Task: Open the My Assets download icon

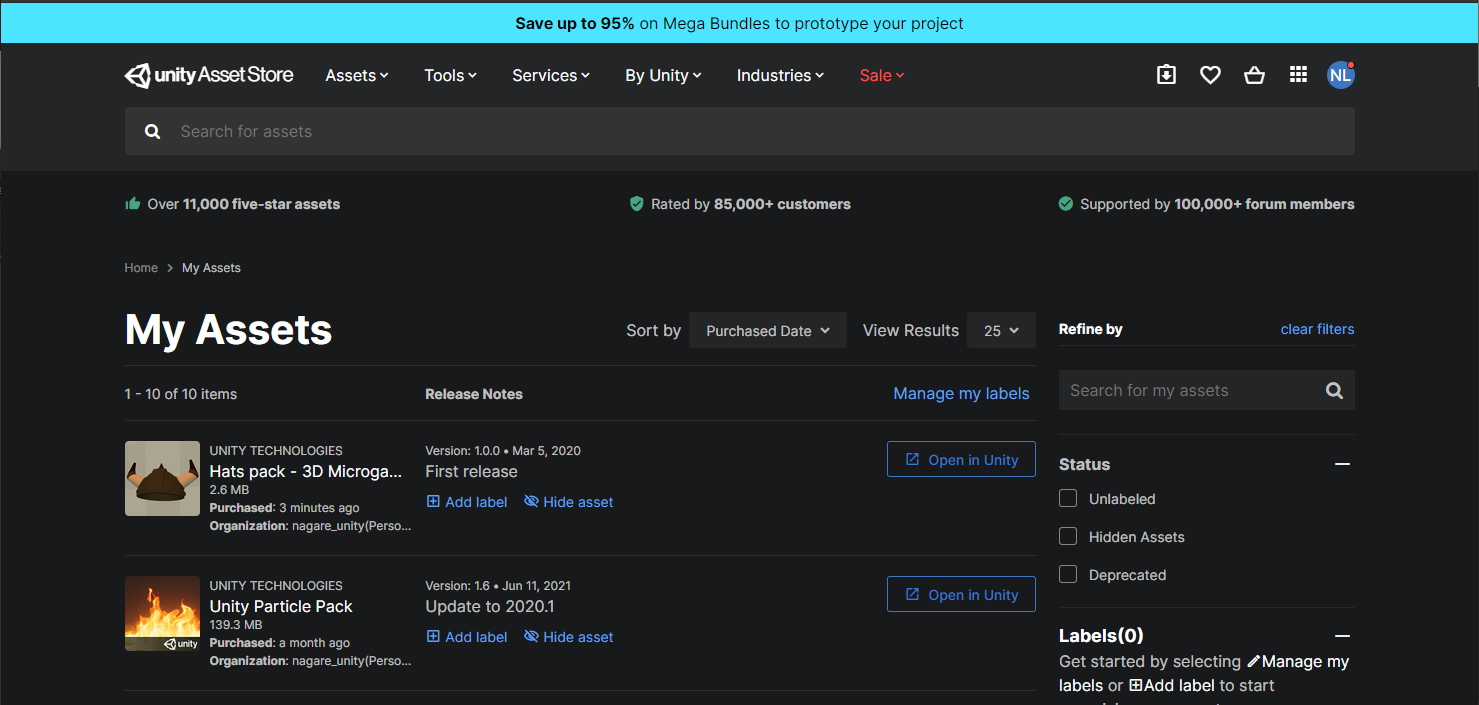Action: tap(1166, 75)
